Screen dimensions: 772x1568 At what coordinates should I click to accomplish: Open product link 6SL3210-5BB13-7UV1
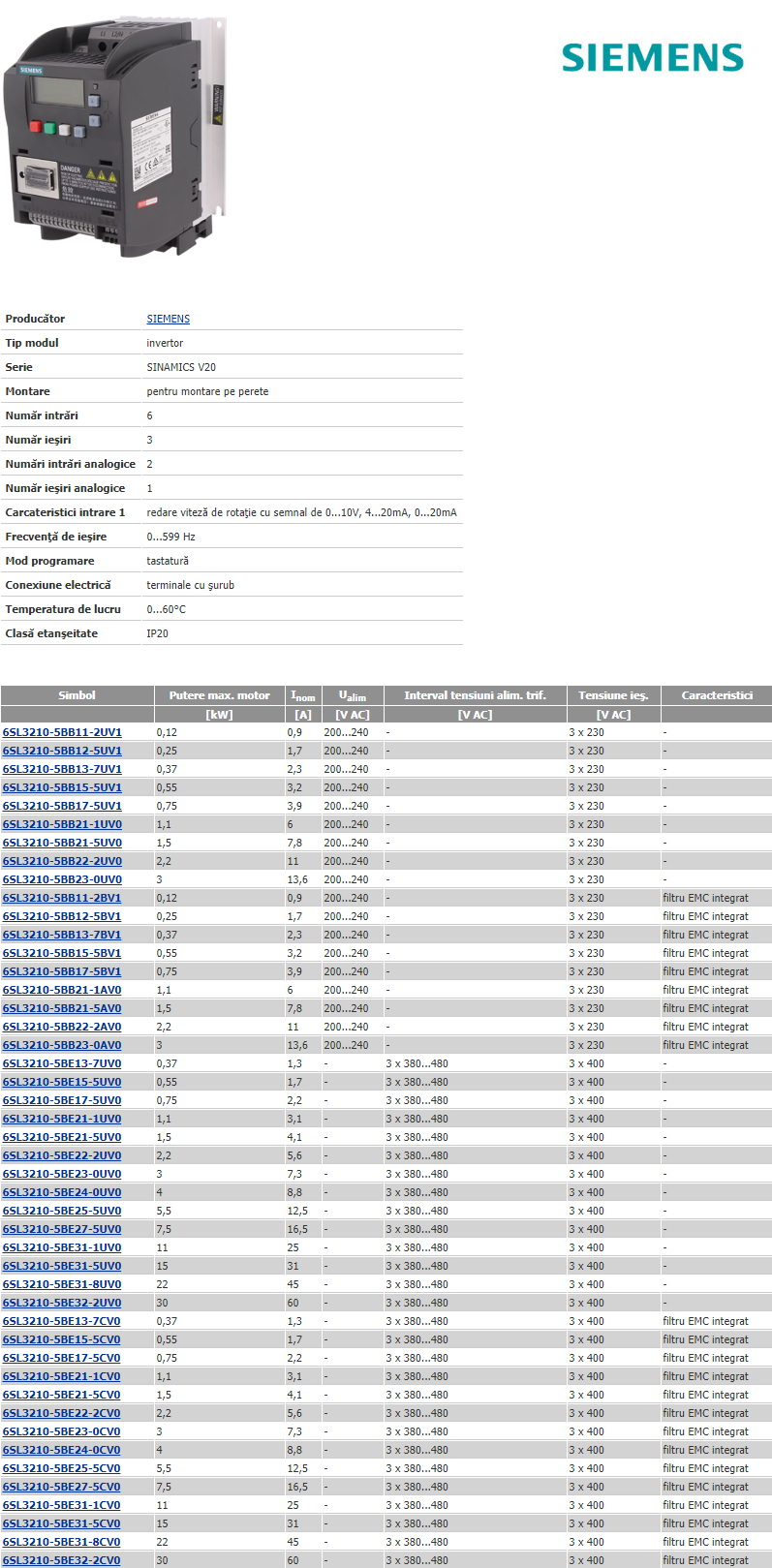coord(62,769)
